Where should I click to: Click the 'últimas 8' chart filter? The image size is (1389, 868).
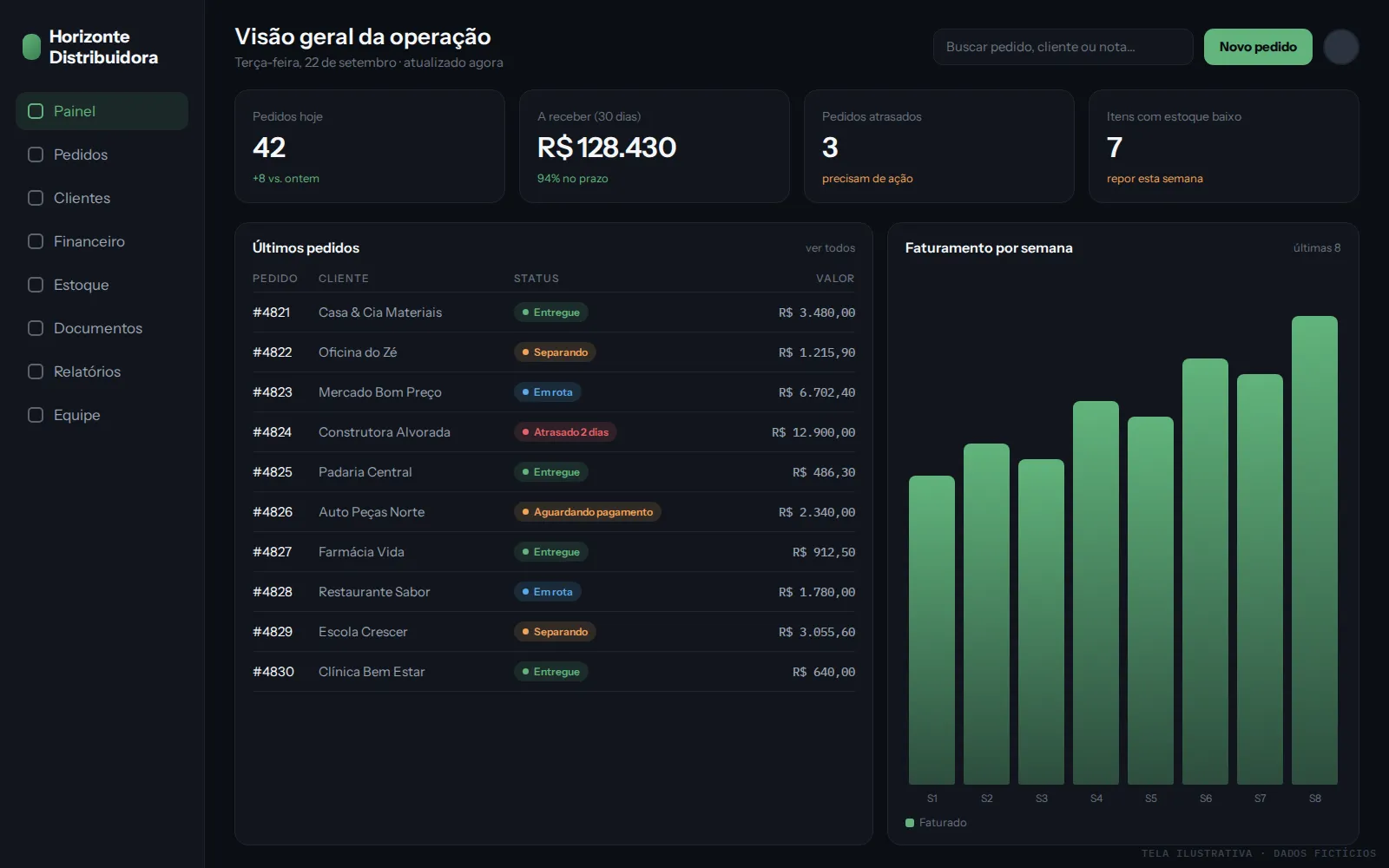[1317, 248]
